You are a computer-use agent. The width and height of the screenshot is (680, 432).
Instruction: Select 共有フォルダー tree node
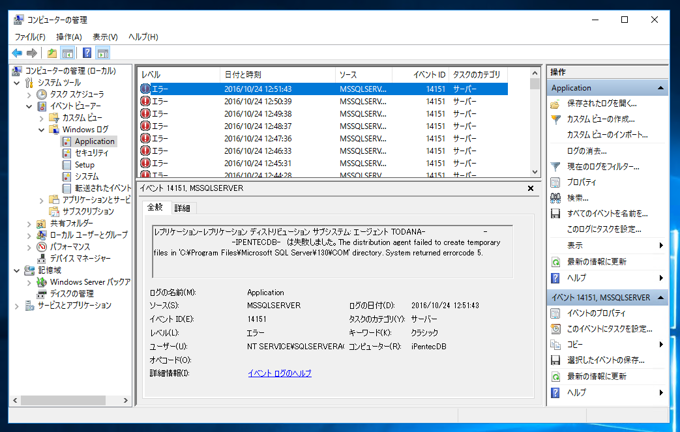tap(71, 223)
